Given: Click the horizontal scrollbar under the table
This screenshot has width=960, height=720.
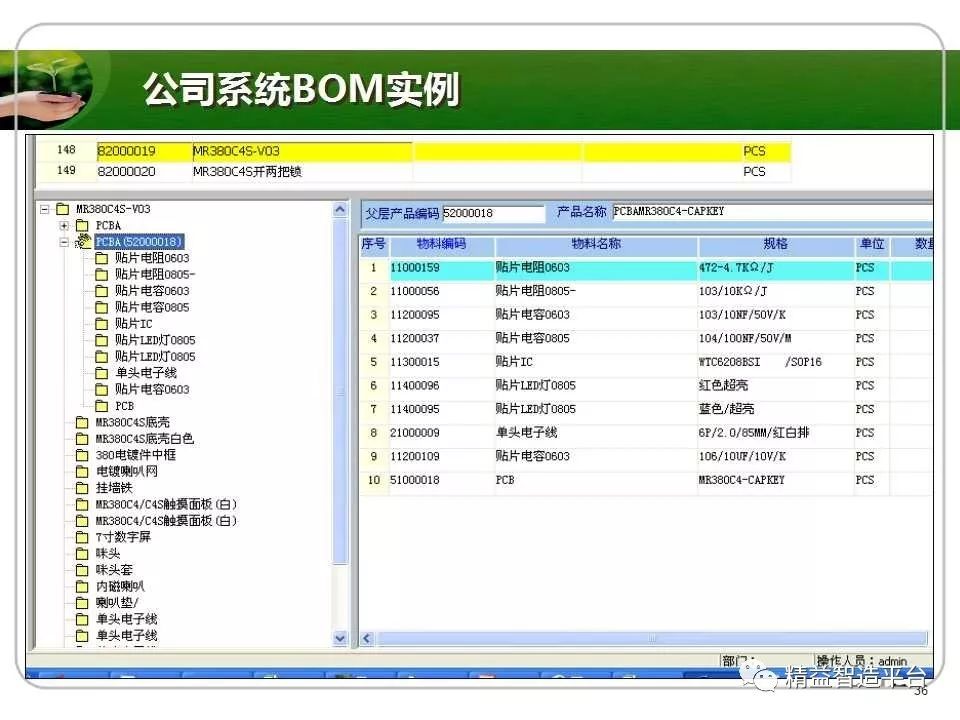Looking at the screenshot, I should pos(652,639).
